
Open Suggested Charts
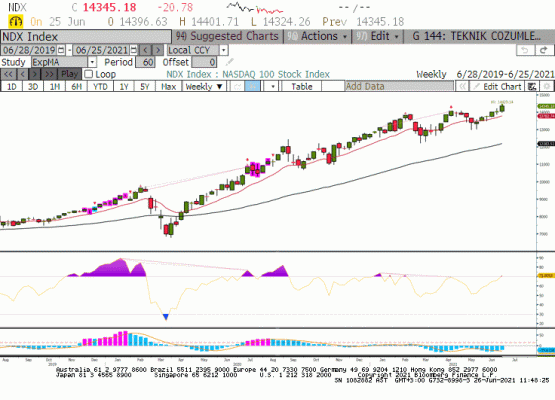[x=228, y=36]
